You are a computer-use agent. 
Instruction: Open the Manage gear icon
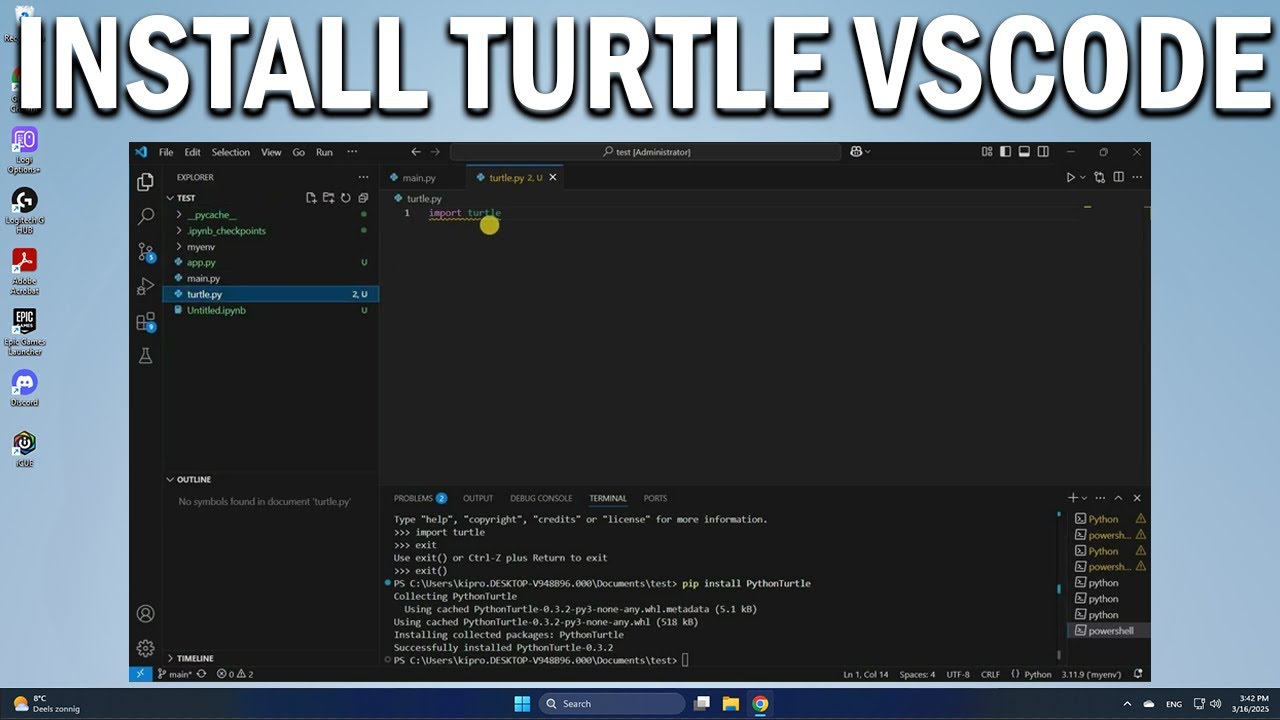point(146,648)
